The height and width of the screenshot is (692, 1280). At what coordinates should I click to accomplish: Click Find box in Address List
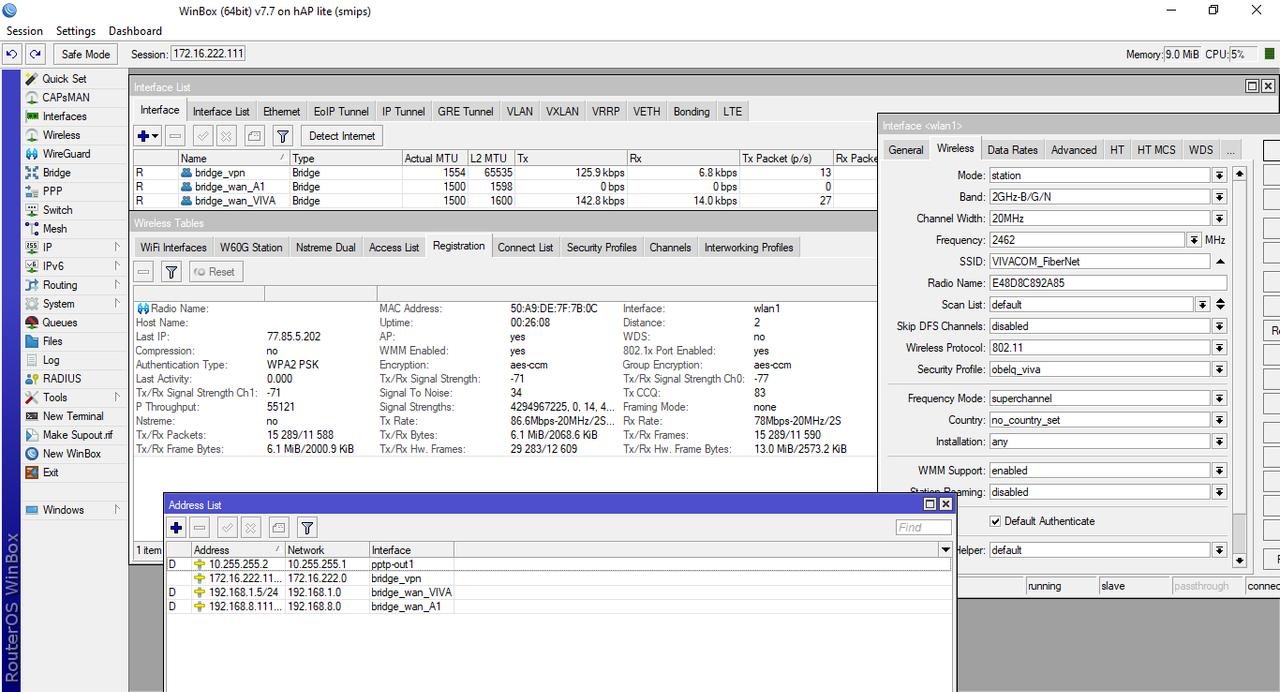pos(923,528)
